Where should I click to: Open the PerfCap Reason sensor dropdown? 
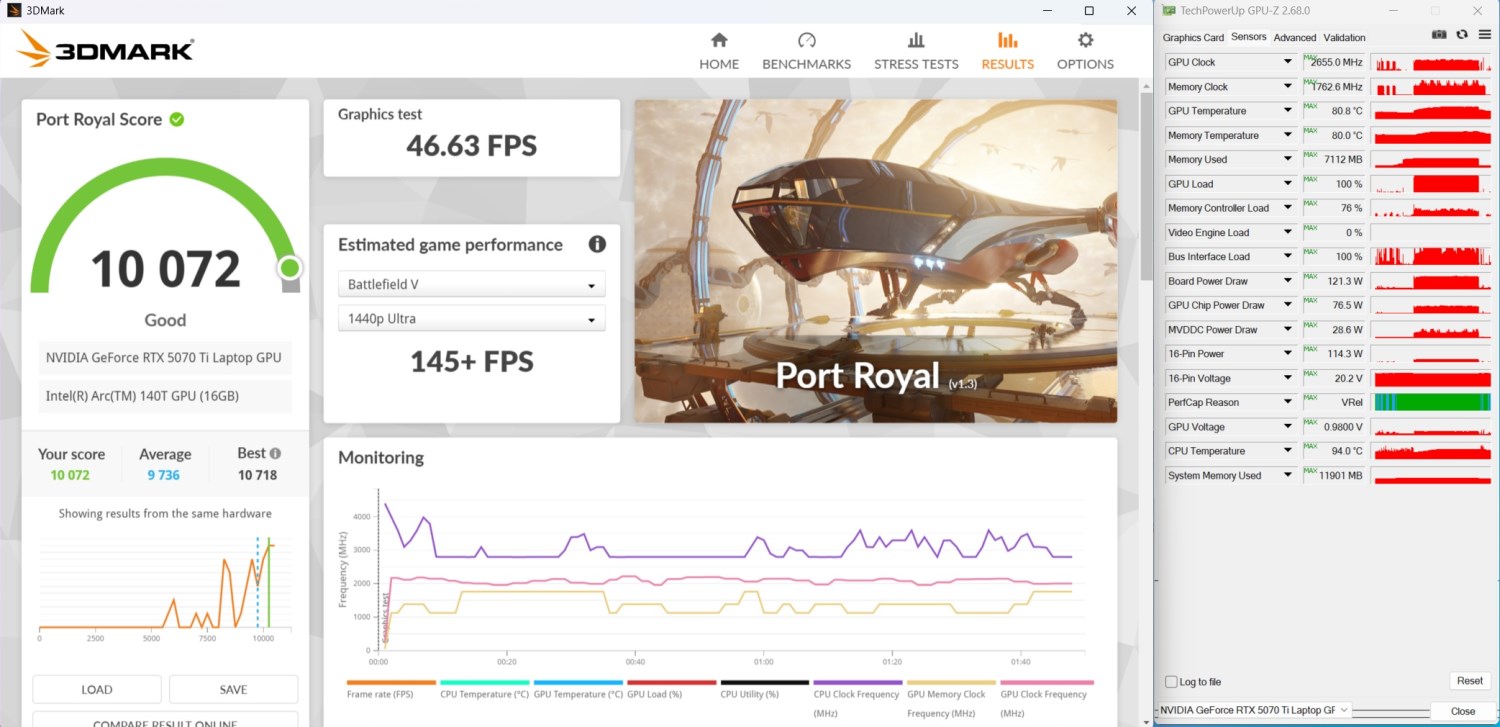coord(1288,402)
